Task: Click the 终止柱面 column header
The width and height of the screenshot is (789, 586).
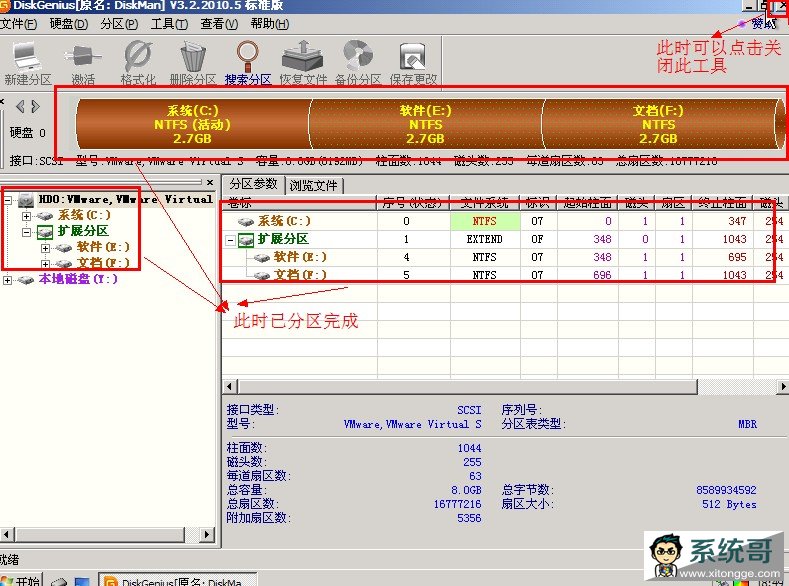Action: [722, 203]
